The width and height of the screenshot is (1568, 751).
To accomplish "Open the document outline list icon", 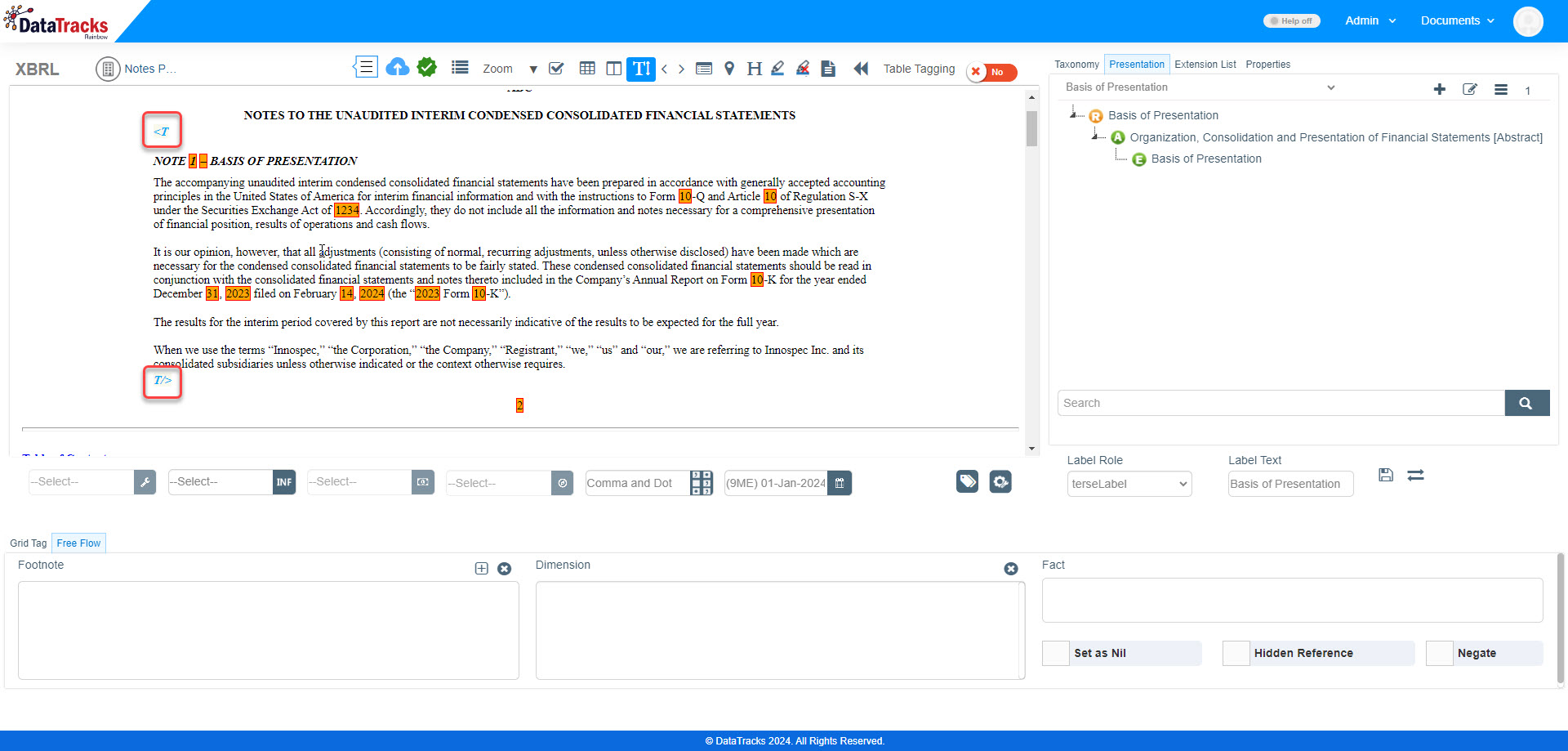I will 365,67.
